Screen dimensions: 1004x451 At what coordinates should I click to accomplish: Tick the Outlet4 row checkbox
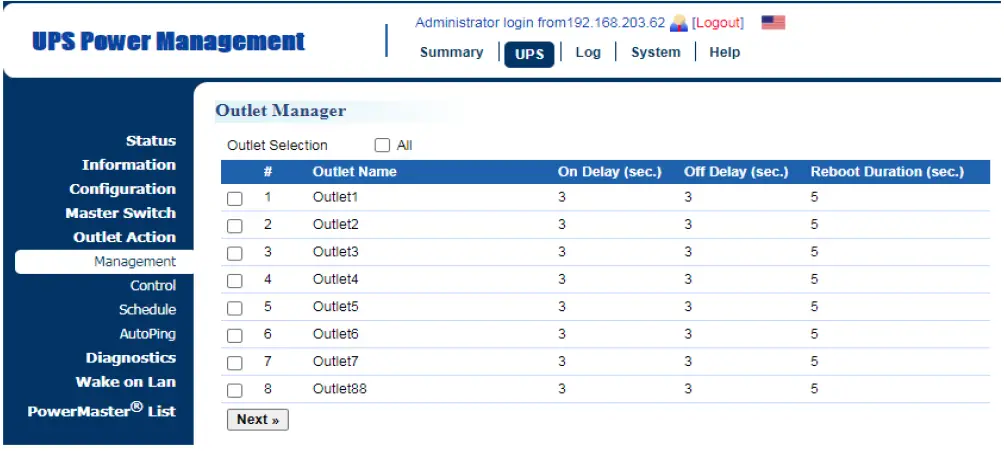pos(235,281)
